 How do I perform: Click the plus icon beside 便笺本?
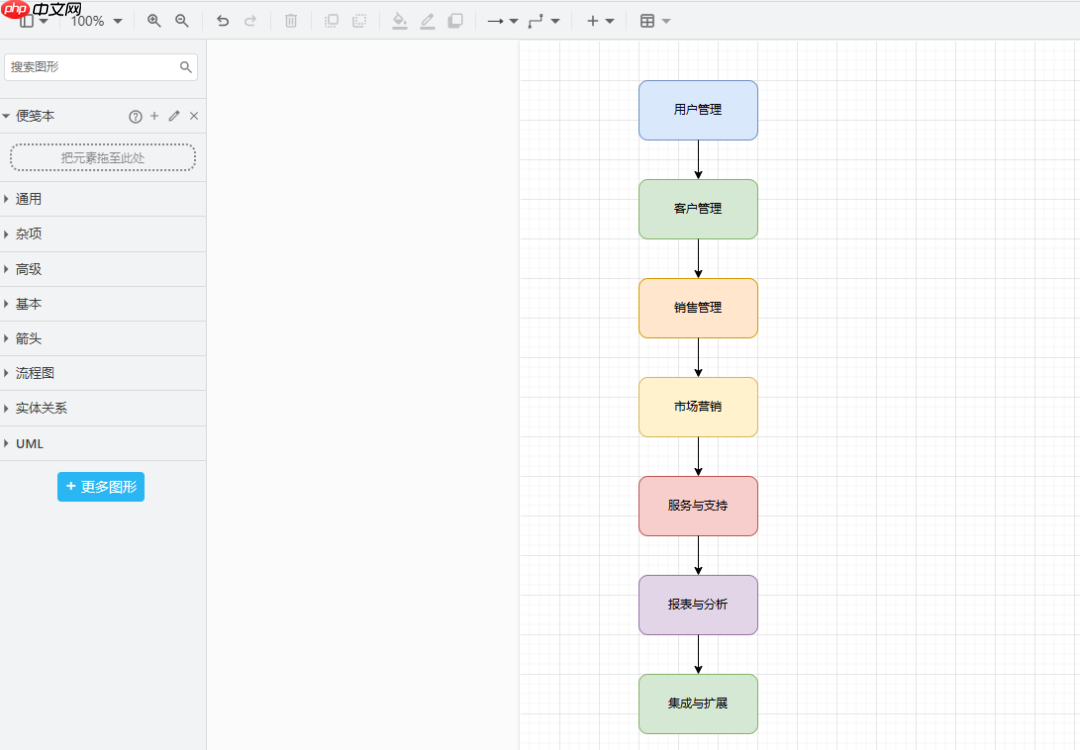[154, 117]
